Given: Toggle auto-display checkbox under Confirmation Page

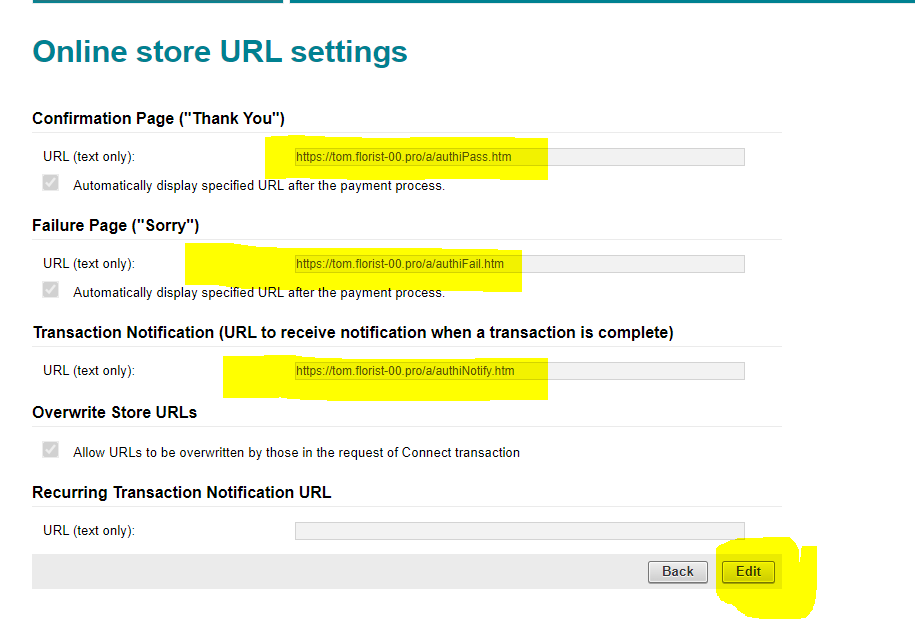Looking at the screenshot, I should [x=51, y=183].
